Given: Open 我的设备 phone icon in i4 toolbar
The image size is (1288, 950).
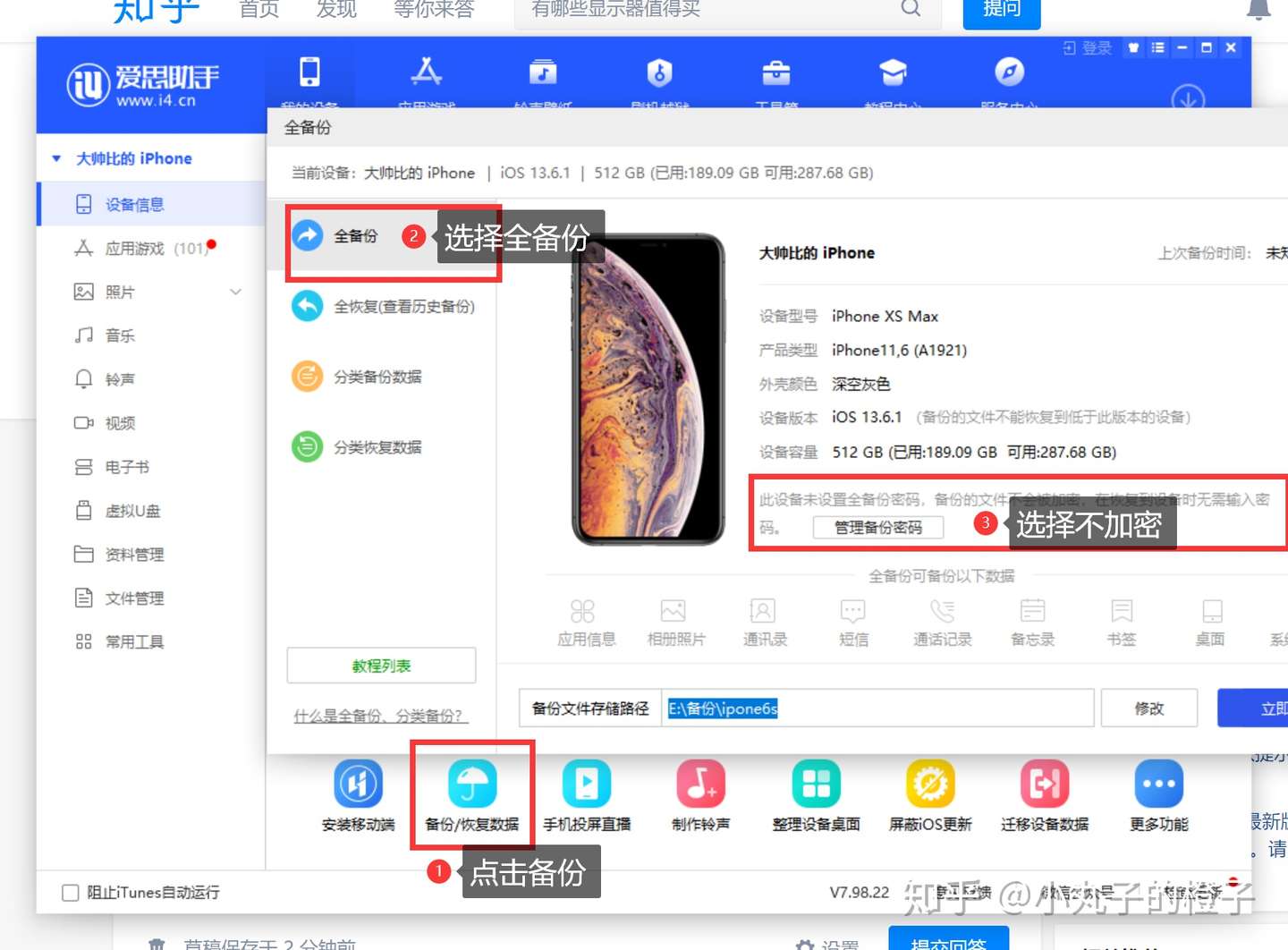Looking at the screenshot, I should 309,72.
